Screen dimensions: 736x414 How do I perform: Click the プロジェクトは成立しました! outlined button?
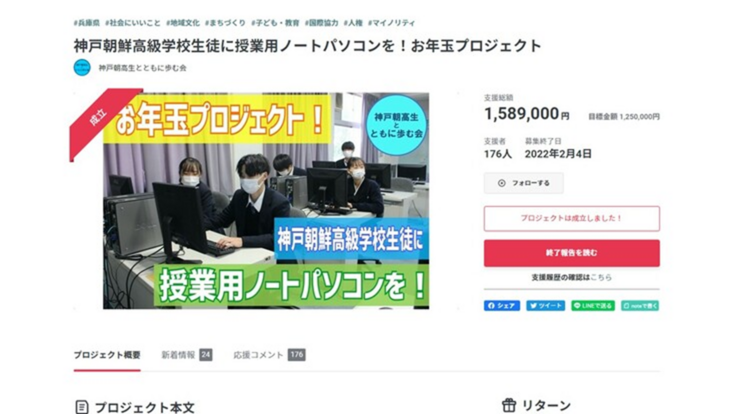pyautogui.click(x=572, y=218)
